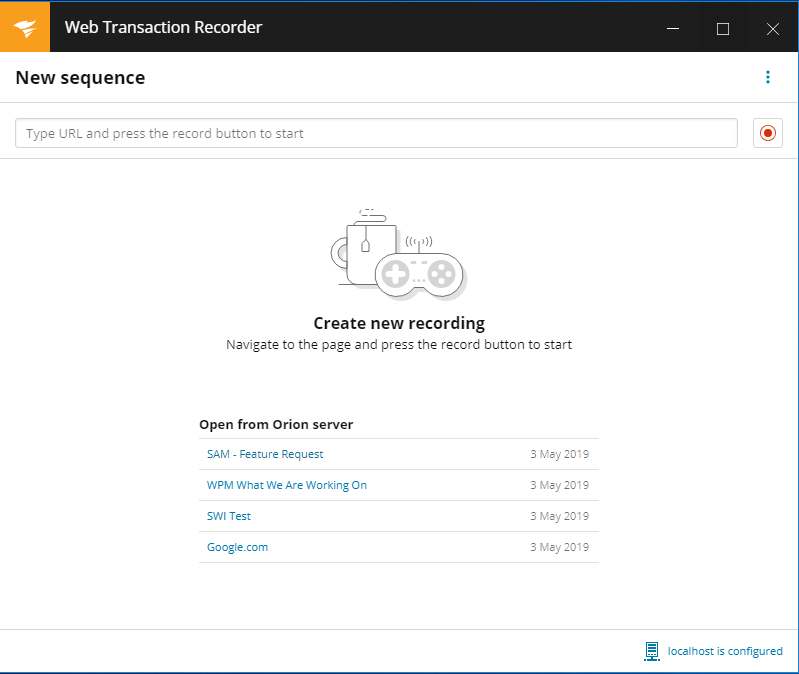Open the SAM - Feature Request recording
This screenshot has height=674, width=799.
[x=265, y=454]
